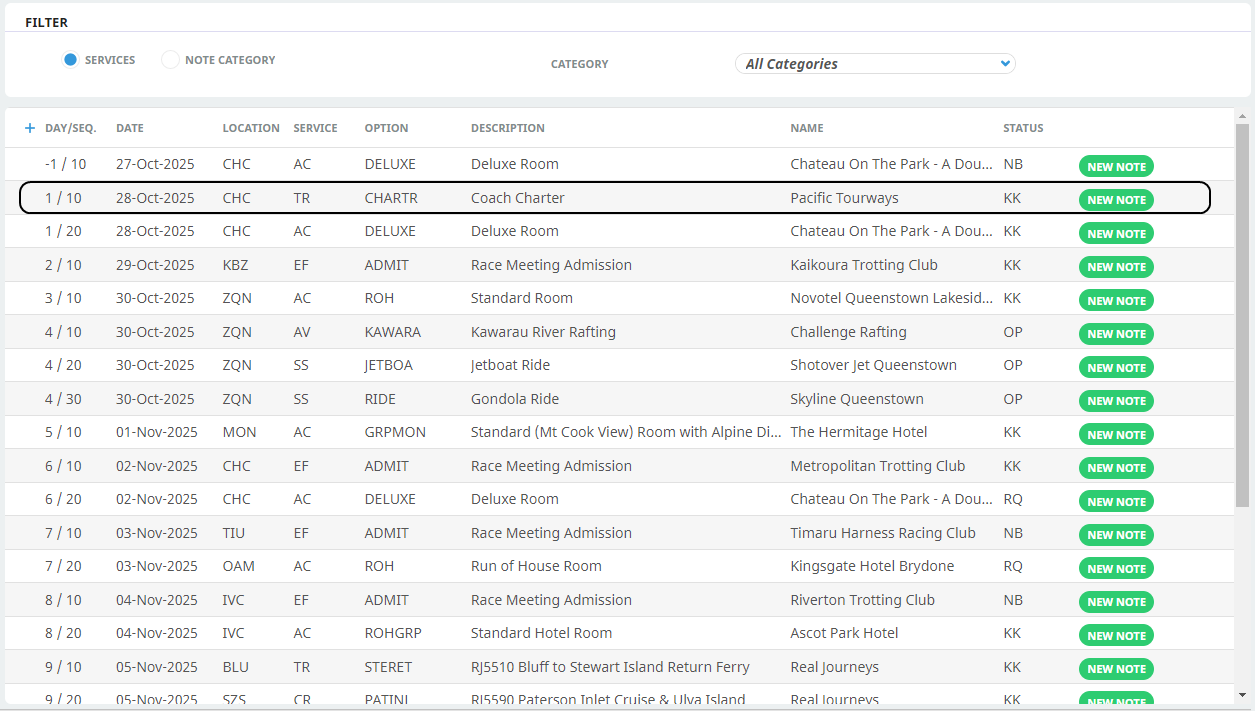Image resolution: width=1255 pixels, height=711 pixels.
Task: Add new note for Timaru Harness Racing Club
Action: click(x=1116, y=535)
